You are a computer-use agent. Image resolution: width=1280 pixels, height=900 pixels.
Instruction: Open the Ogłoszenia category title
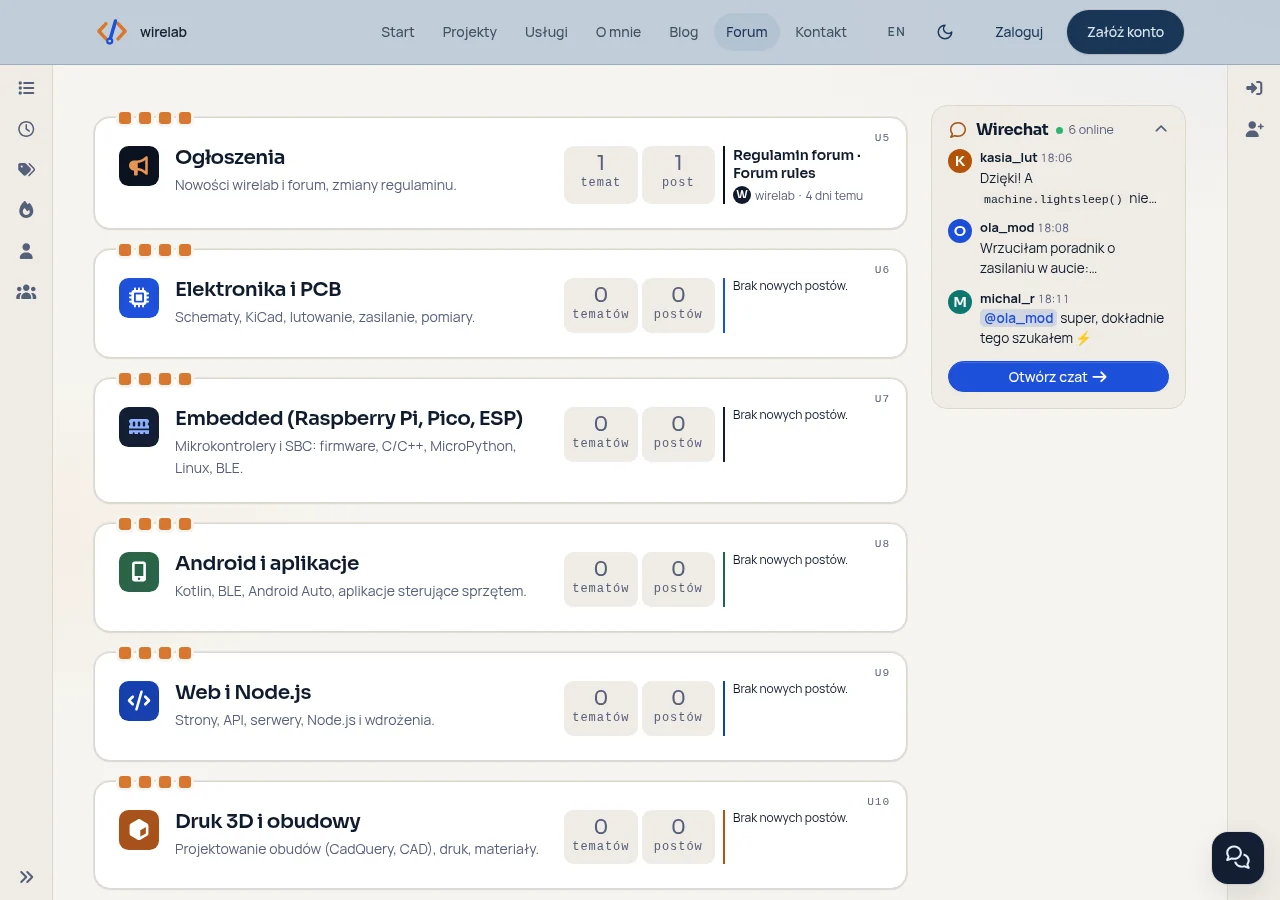pos(230,157)
